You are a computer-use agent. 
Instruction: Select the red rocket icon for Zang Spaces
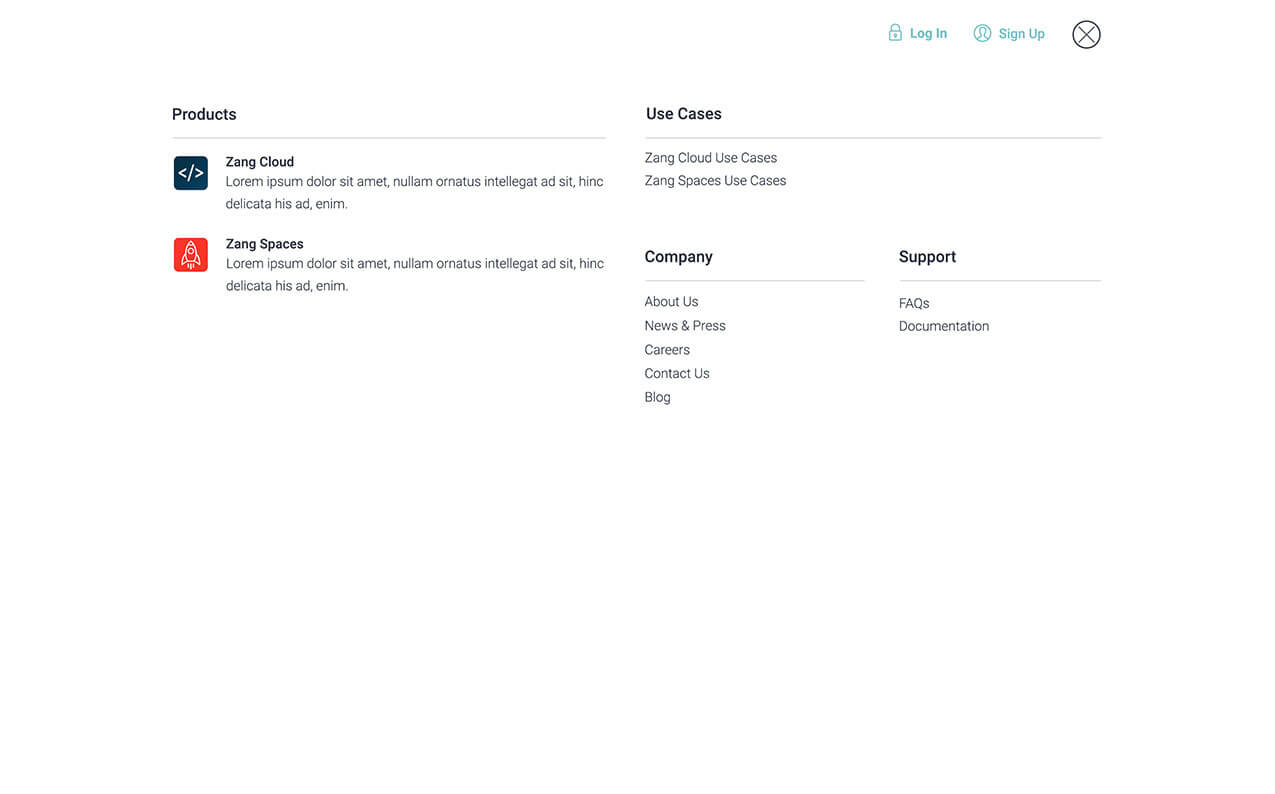pyautogui.click(x=190, y=254)
